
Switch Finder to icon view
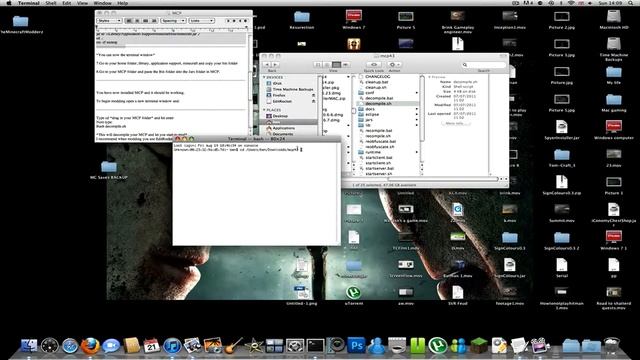[x=318, y=64]
